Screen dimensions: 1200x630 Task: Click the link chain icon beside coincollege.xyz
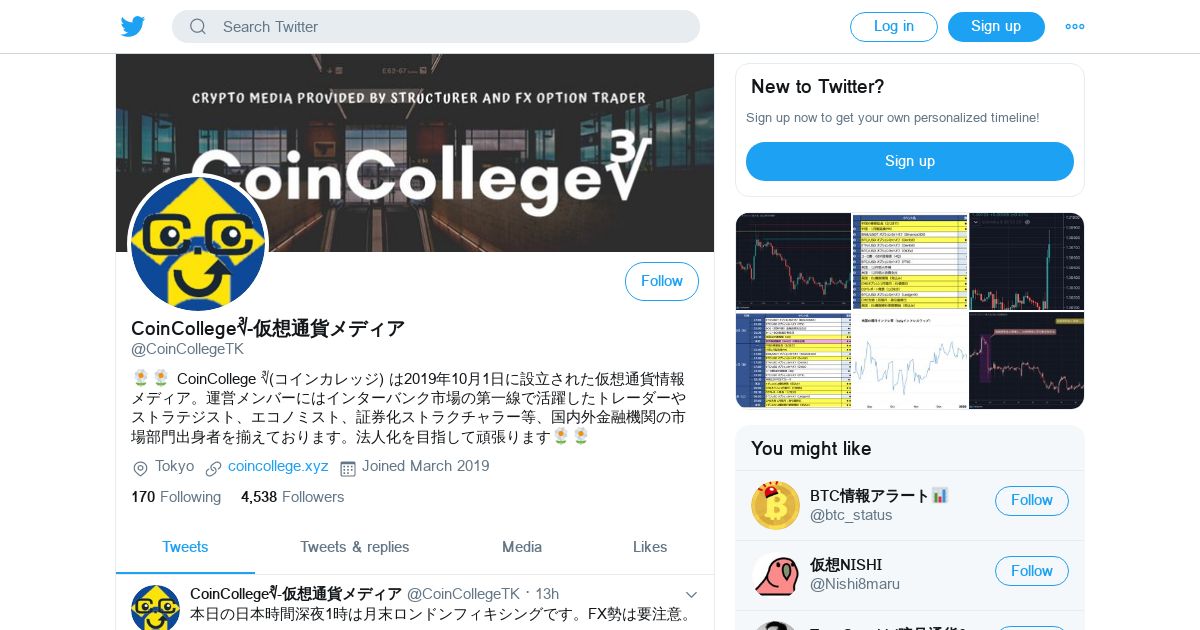(213, 468)
